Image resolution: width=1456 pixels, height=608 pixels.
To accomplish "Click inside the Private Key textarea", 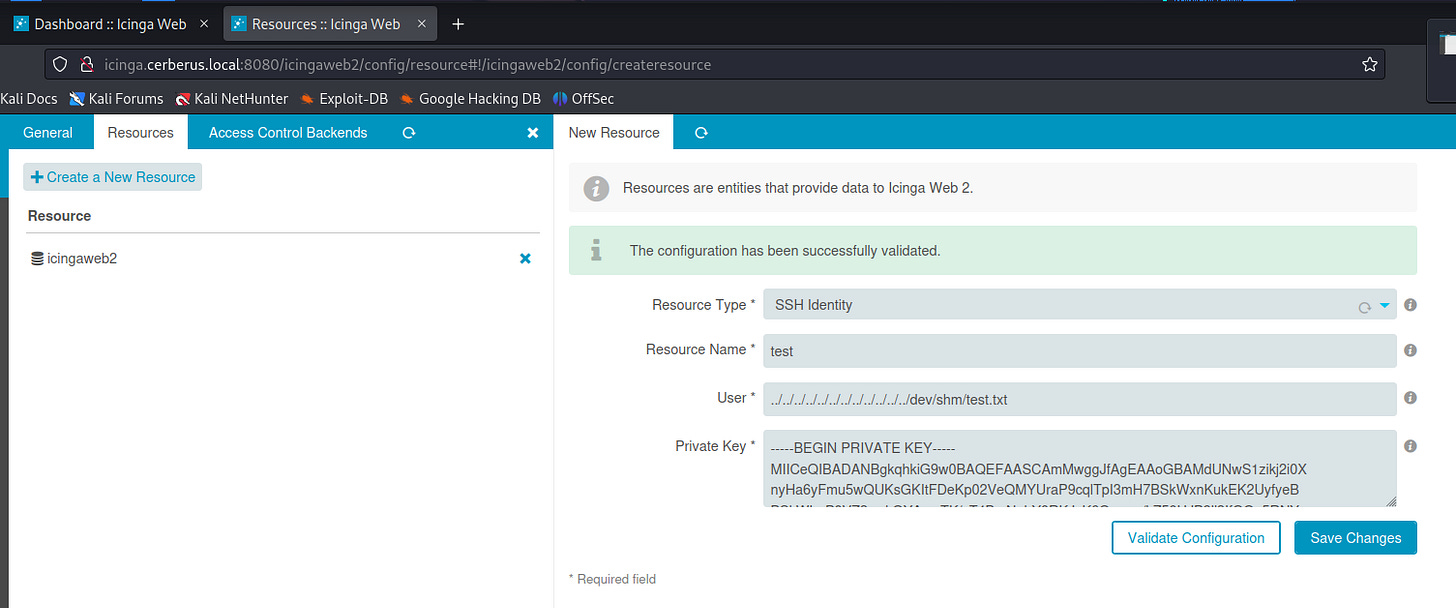I will (x=1080, y=468).
